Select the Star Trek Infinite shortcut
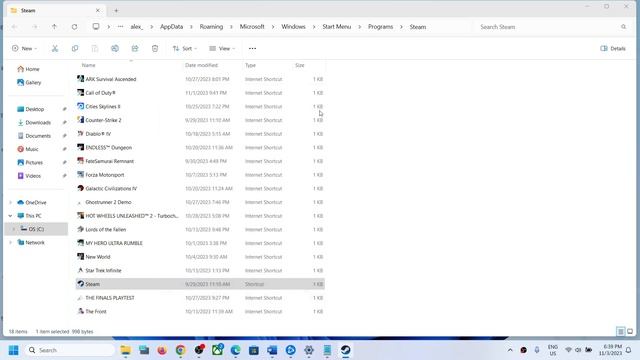The height and width of the screenshot is (360, 640). click(200, 271)
